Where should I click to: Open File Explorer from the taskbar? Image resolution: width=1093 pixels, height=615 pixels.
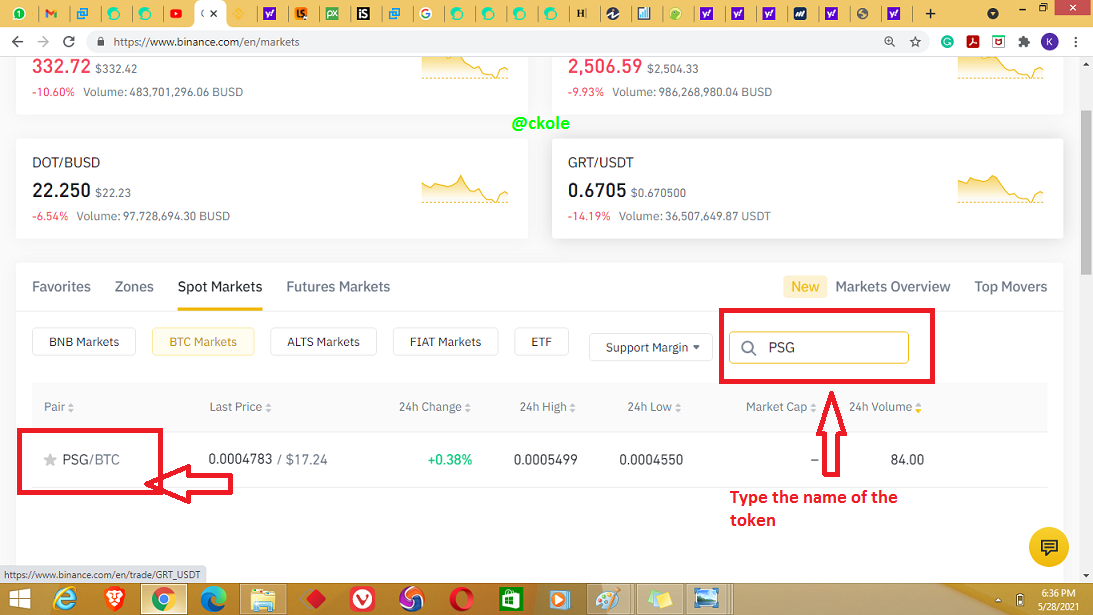click(263, 599)
